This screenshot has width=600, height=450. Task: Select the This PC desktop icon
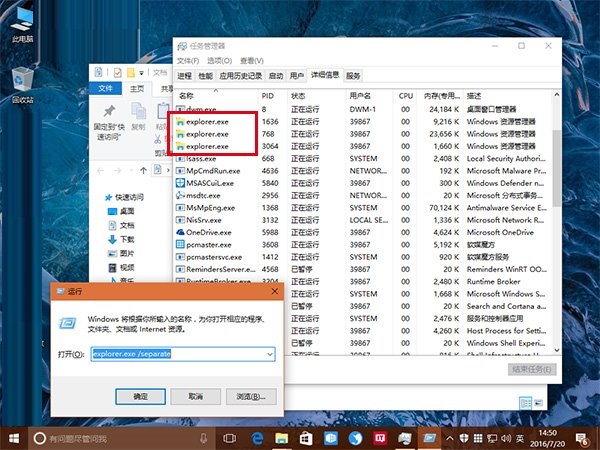[22, 24]
